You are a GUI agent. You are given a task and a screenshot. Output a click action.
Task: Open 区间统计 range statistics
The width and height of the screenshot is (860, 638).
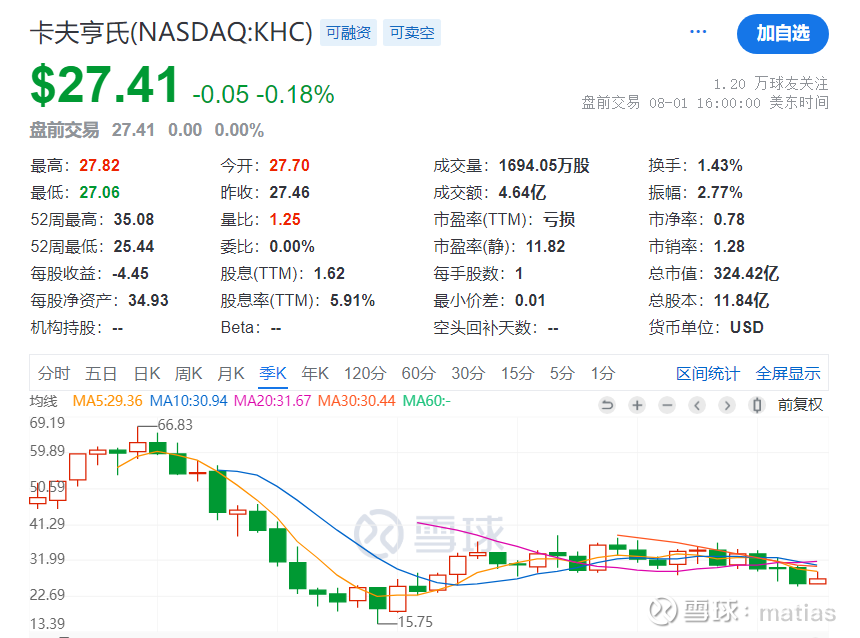[x=708, y=374]
